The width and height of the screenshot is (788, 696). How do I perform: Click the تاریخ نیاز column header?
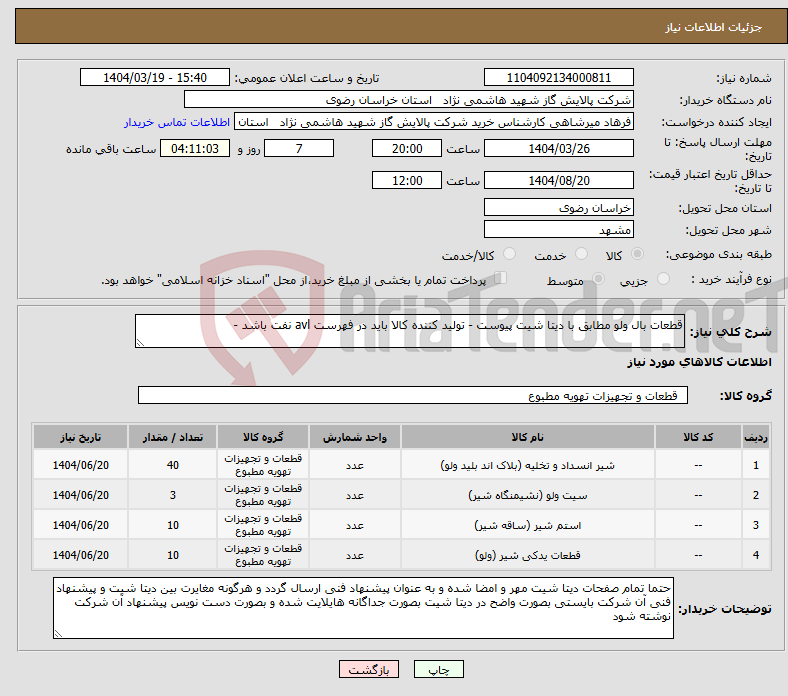(x=80, y=437)
